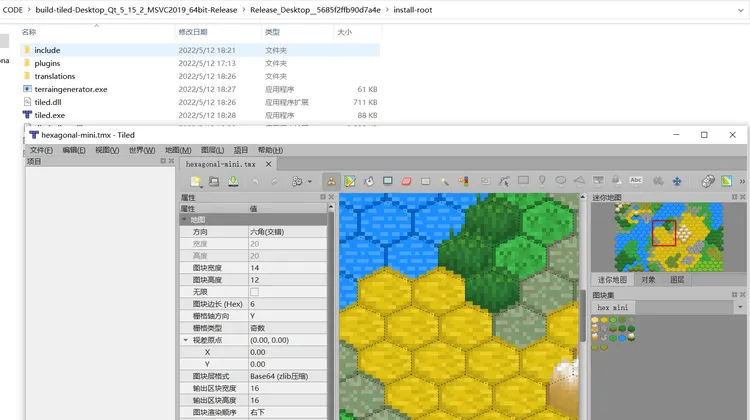Click the Redo arrow in toolbar
This screenshot has width=750, height=420.
274,181
